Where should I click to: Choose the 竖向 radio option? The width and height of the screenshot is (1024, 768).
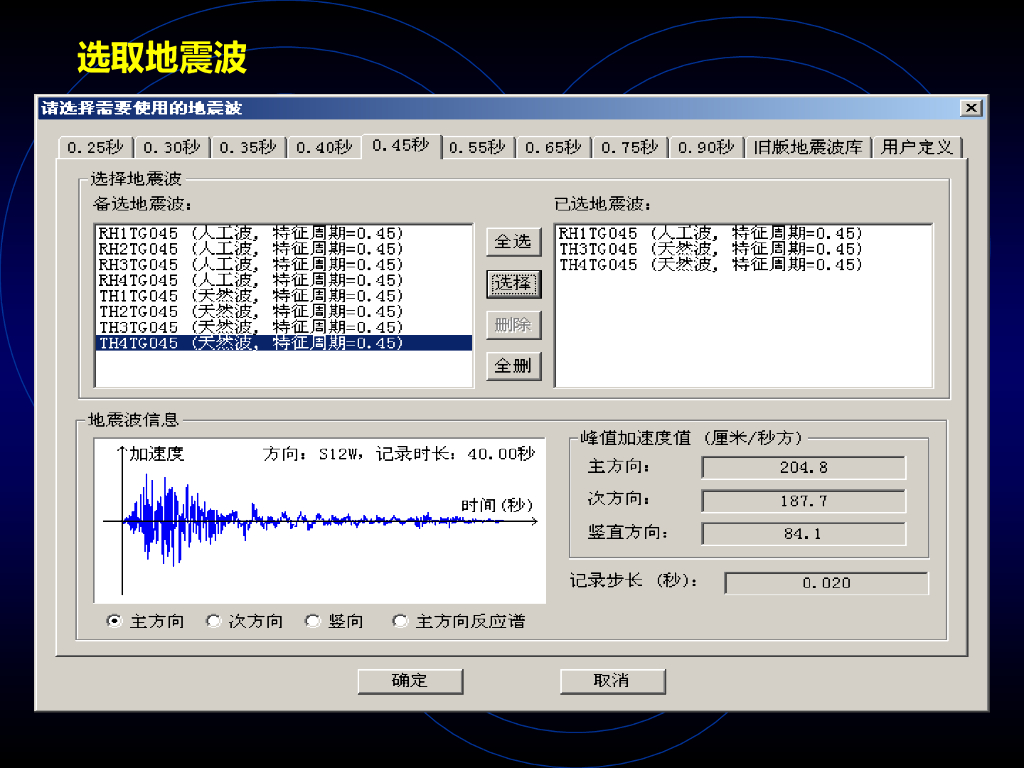(x=312, y=621)
